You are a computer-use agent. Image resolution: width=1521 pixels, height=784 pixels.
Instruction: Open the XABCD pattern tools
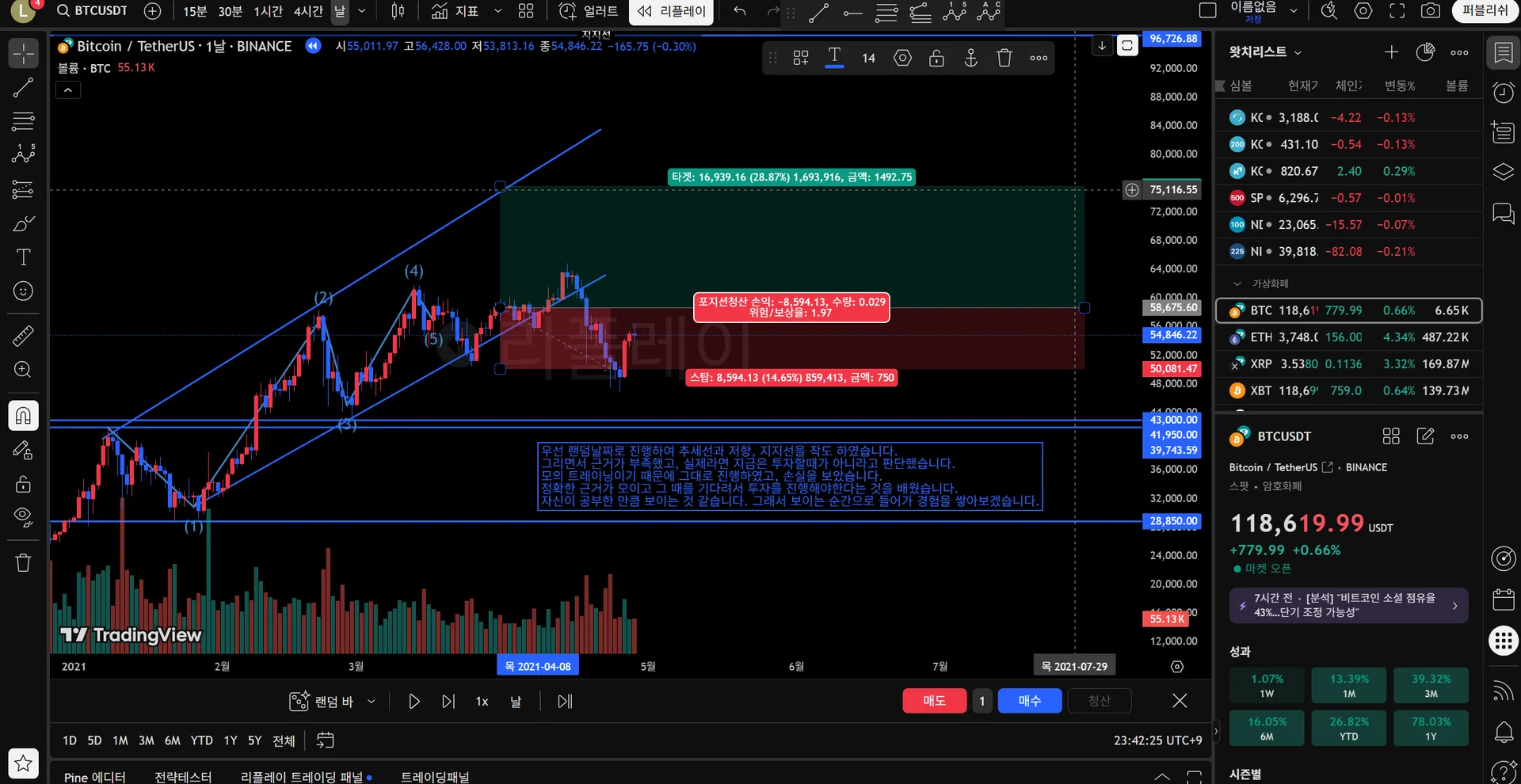coord(24,154)
